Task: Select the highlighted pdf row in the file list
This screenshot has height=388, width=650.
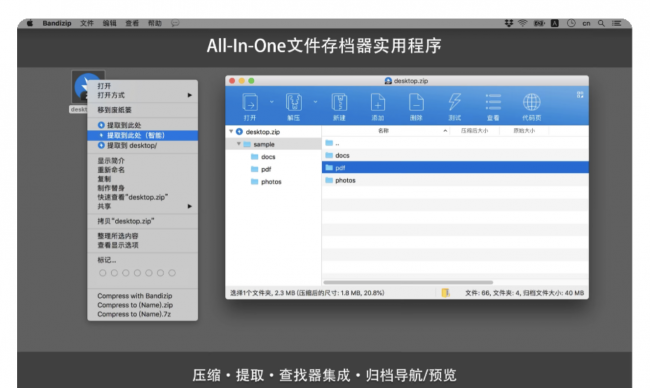Action: 455,167
